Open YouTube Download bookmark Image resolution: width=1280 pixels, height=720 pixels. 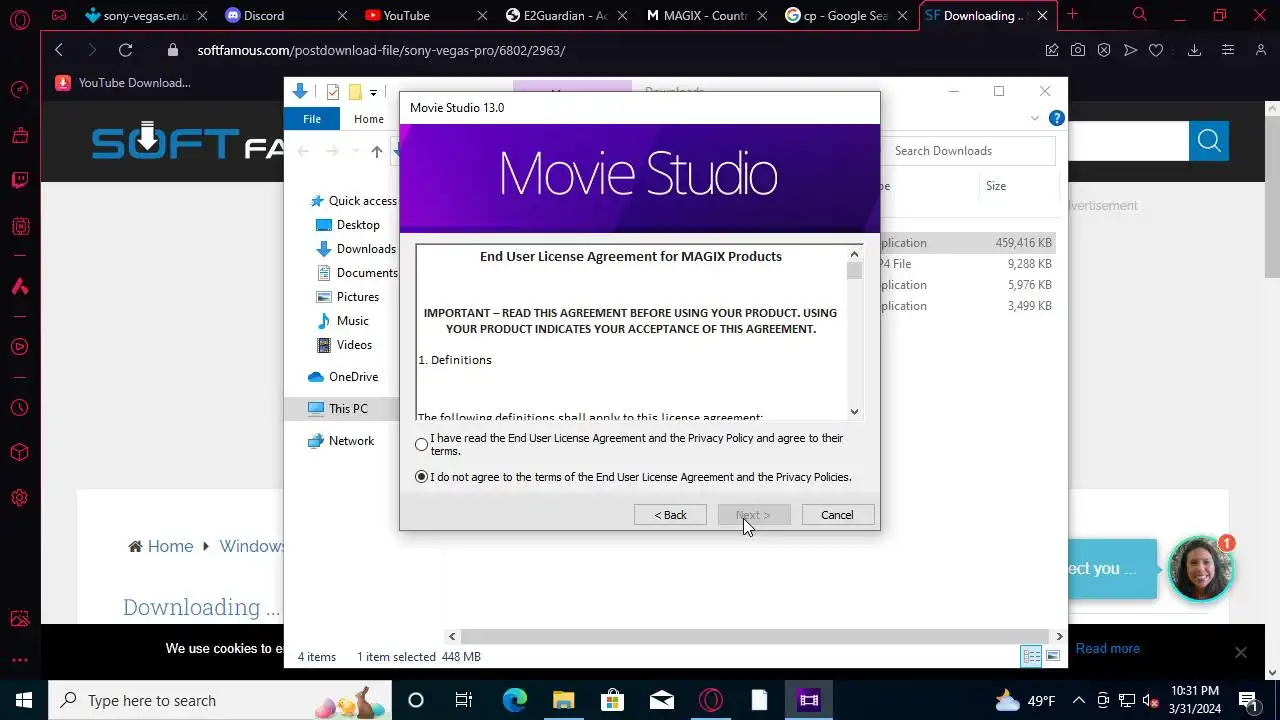coord(123,83)
